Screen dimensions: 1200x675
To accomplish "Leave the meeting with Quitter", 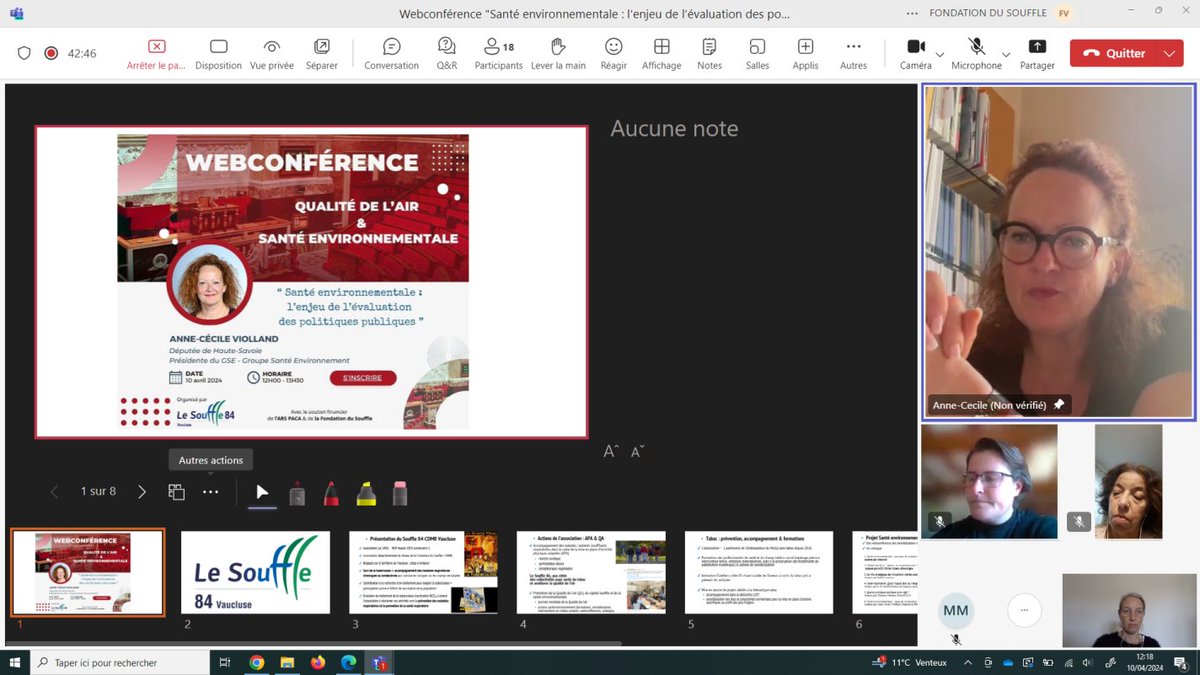I will [x=1112, y=53].
